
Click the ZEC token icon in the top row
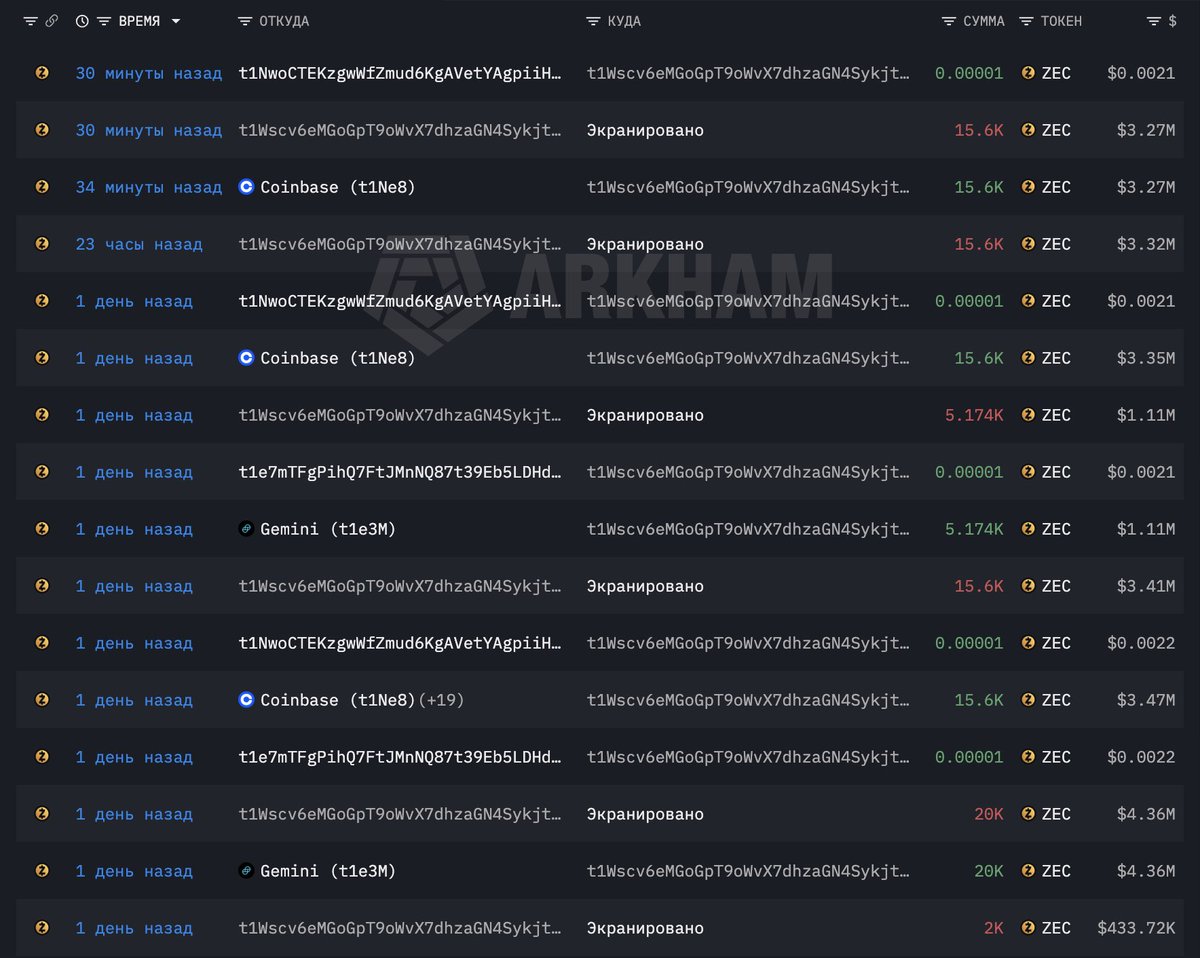coord(1027,73)
